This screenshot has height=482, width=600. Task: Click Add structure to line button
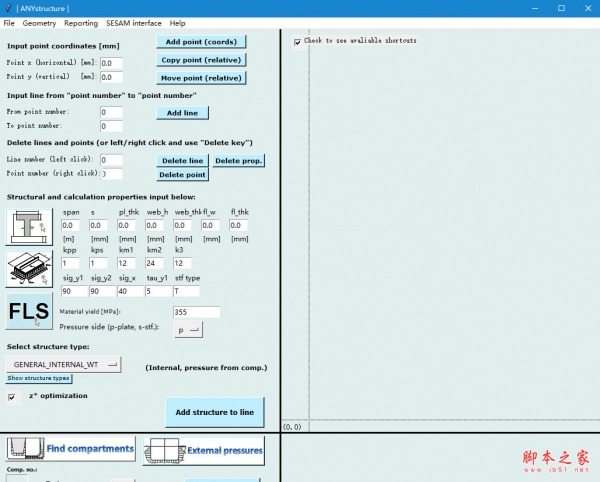pos(215,412)
